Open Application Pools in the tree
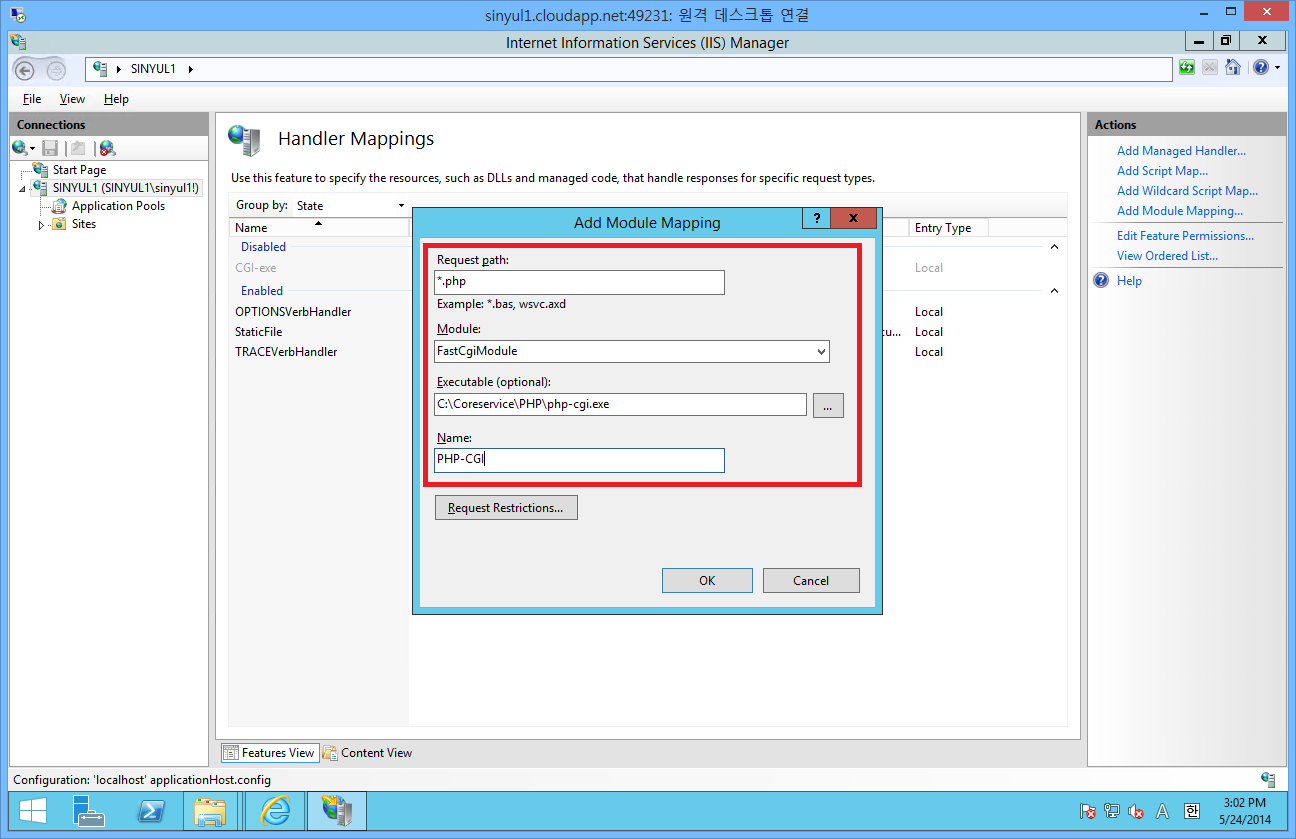The image size is (1296, 839). tap(118, 206)
